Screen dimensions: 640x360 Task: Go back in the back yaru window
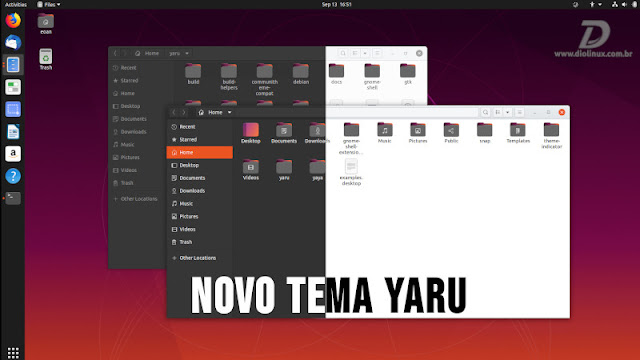pos(115,53)
